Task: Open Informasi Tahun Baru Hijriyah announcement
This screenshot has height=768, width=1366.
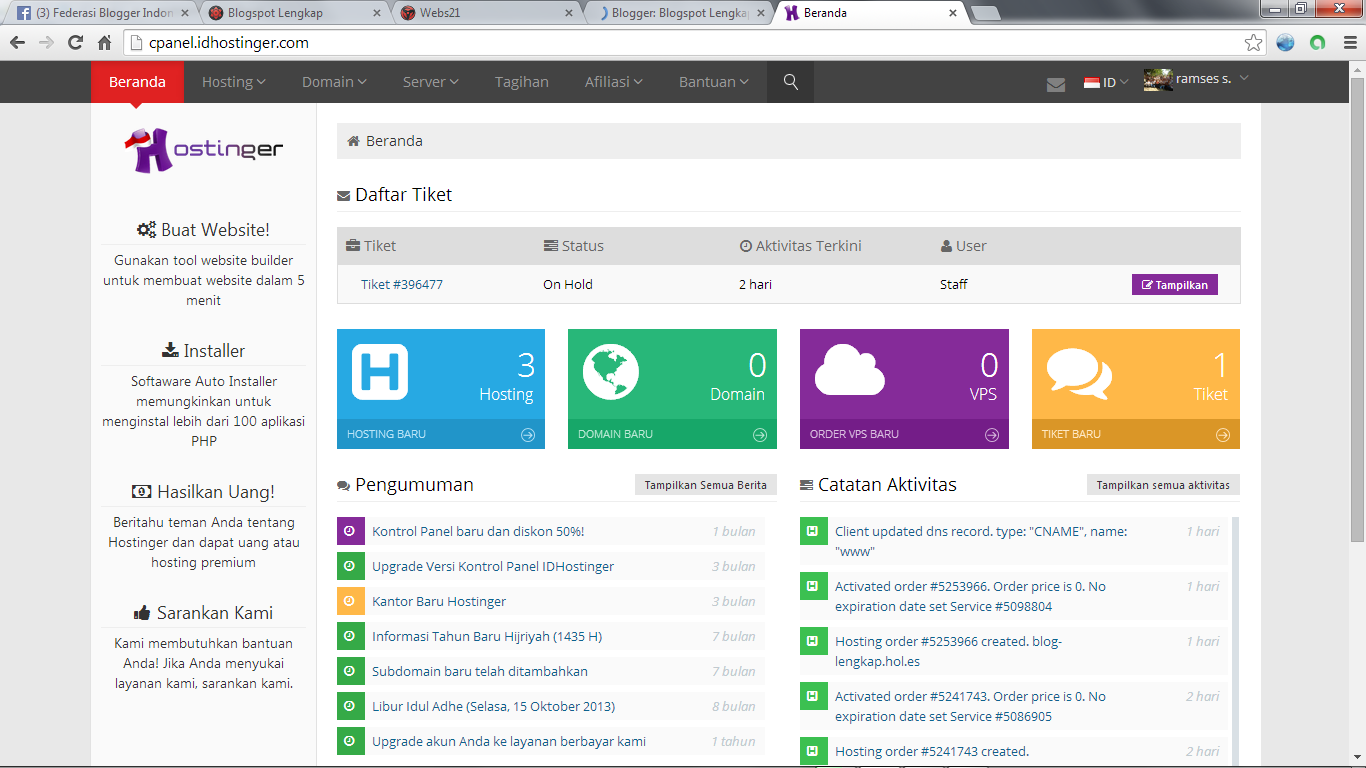Action: (487, 636)
